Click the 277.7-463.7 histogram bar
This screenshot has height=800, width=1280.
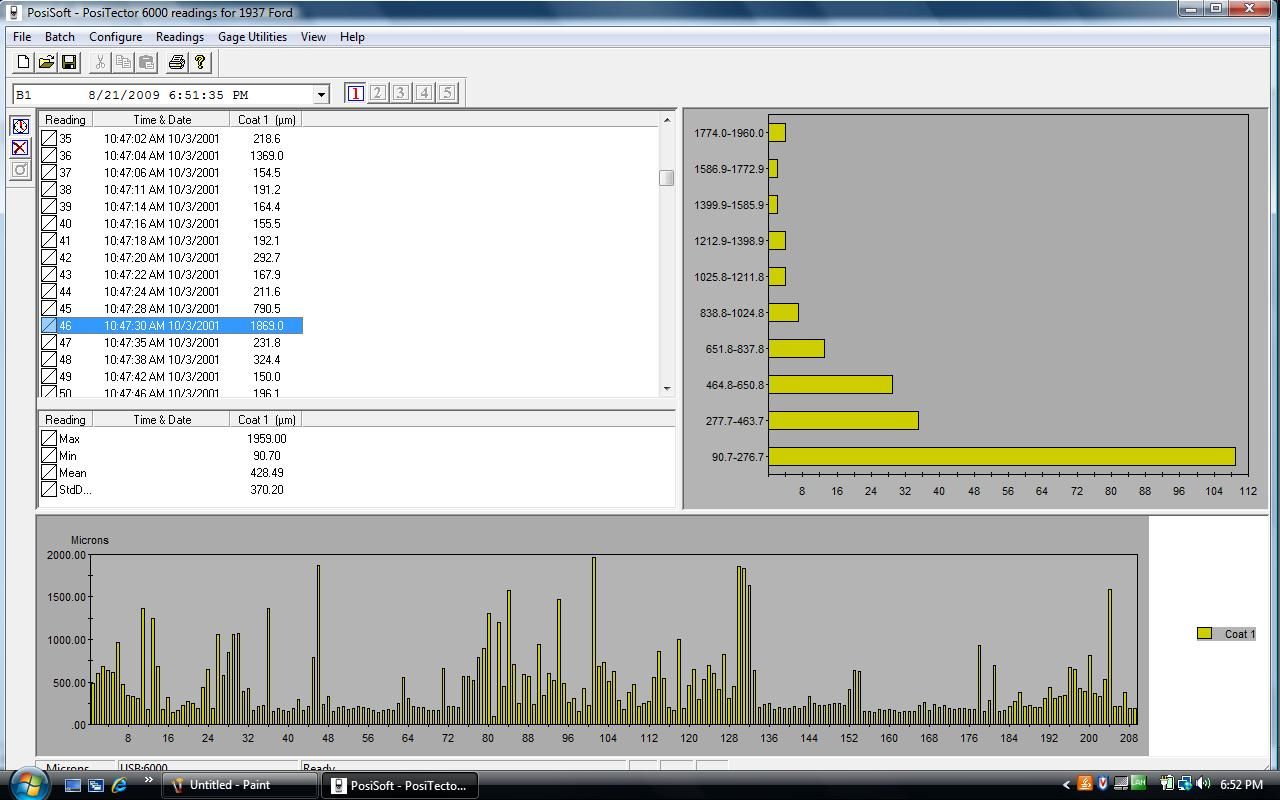[x=844, y=421]
